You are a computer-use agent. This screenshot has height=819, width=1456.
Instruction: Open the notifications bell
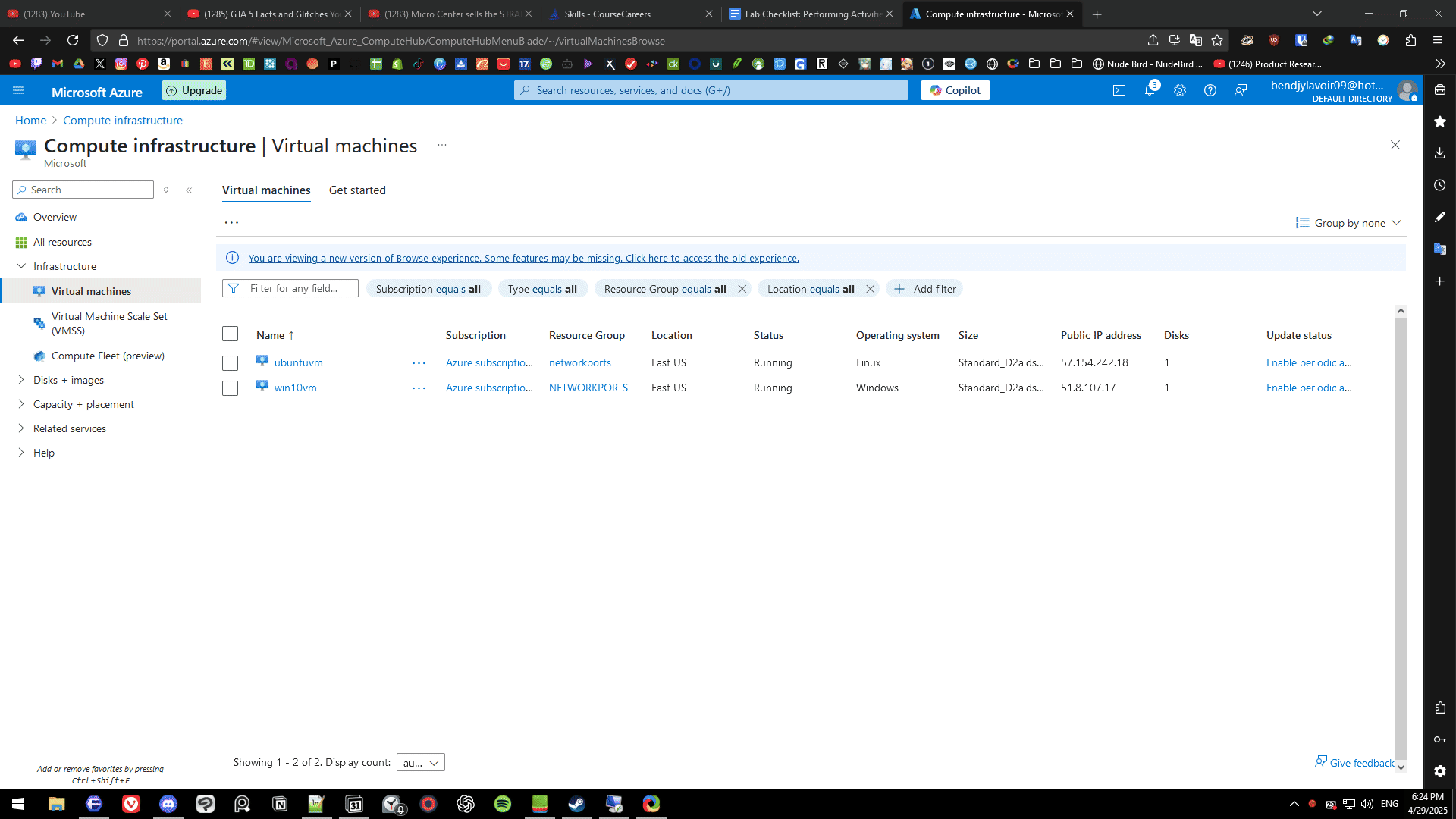point(1150,90)
